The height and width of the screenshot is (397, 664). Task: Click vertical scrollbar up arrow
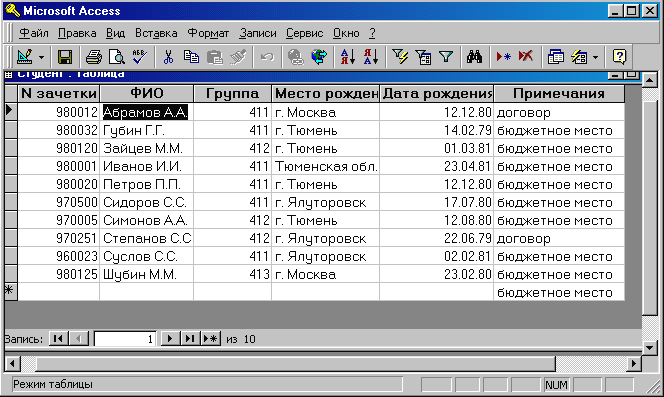pos(650,79)
